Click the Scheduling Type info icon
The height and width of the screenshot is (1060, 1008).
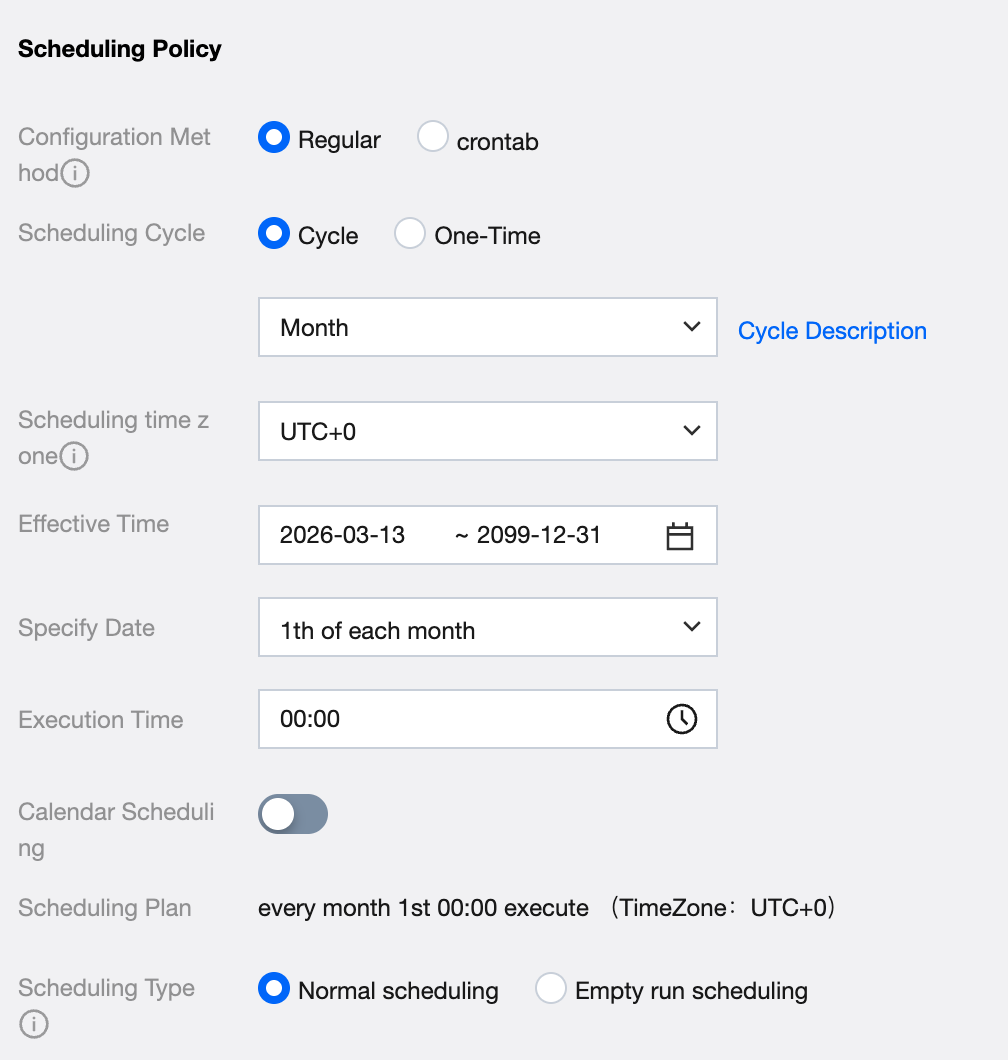coord(34,1025)
